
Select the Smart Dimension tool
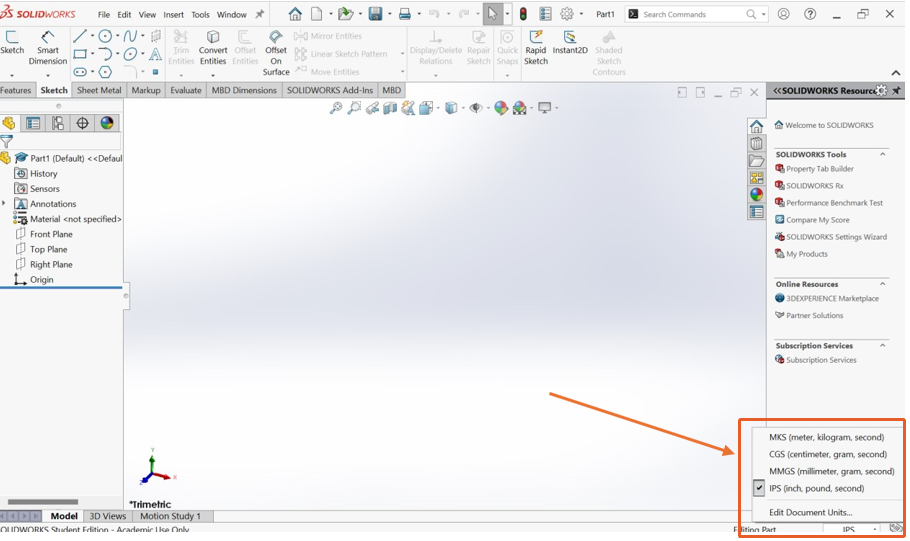48,48
